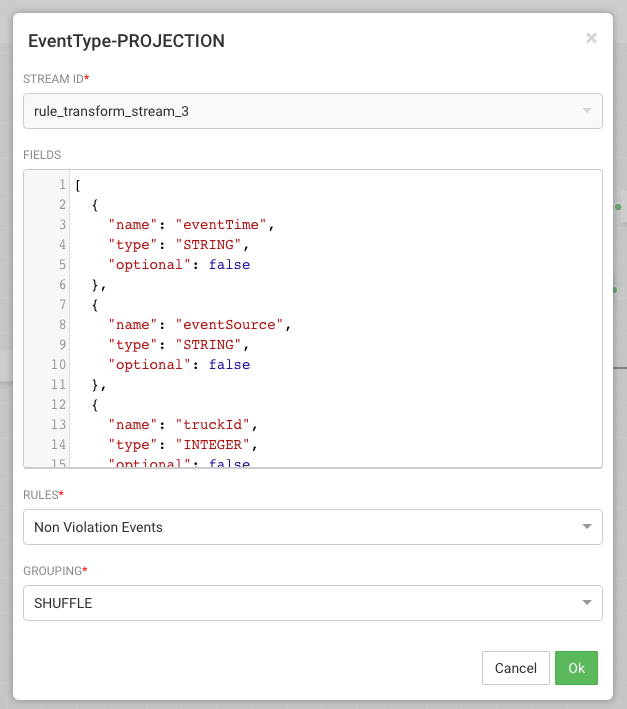Click the Cancel button
This screenshot has height=709, width=627.
pos(516,668)
